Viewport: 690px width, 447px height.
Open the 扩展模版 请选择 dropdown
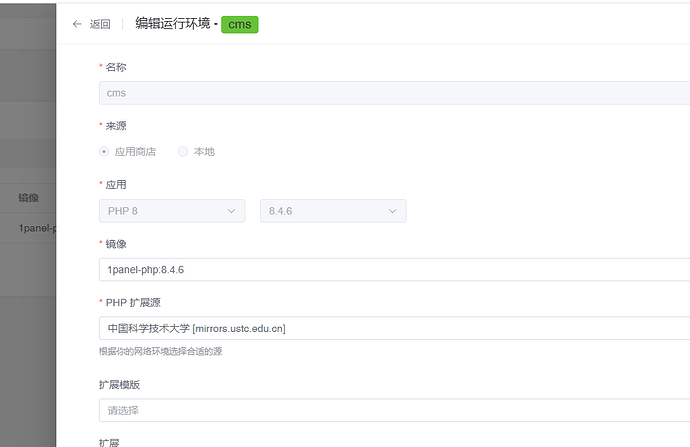click(x=390, y=410)
